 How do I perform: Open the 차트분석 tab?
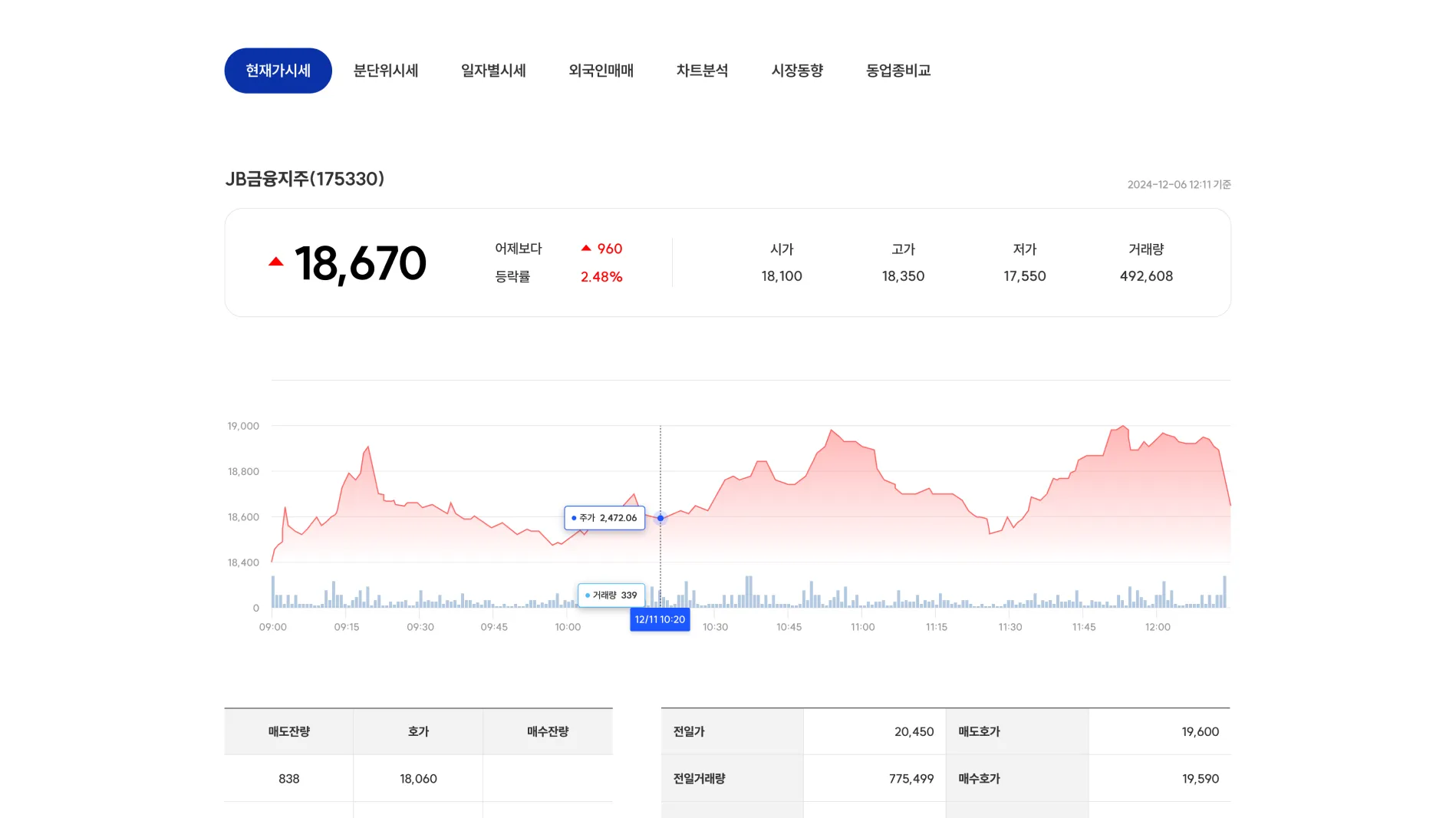click(x=702, y=71)
